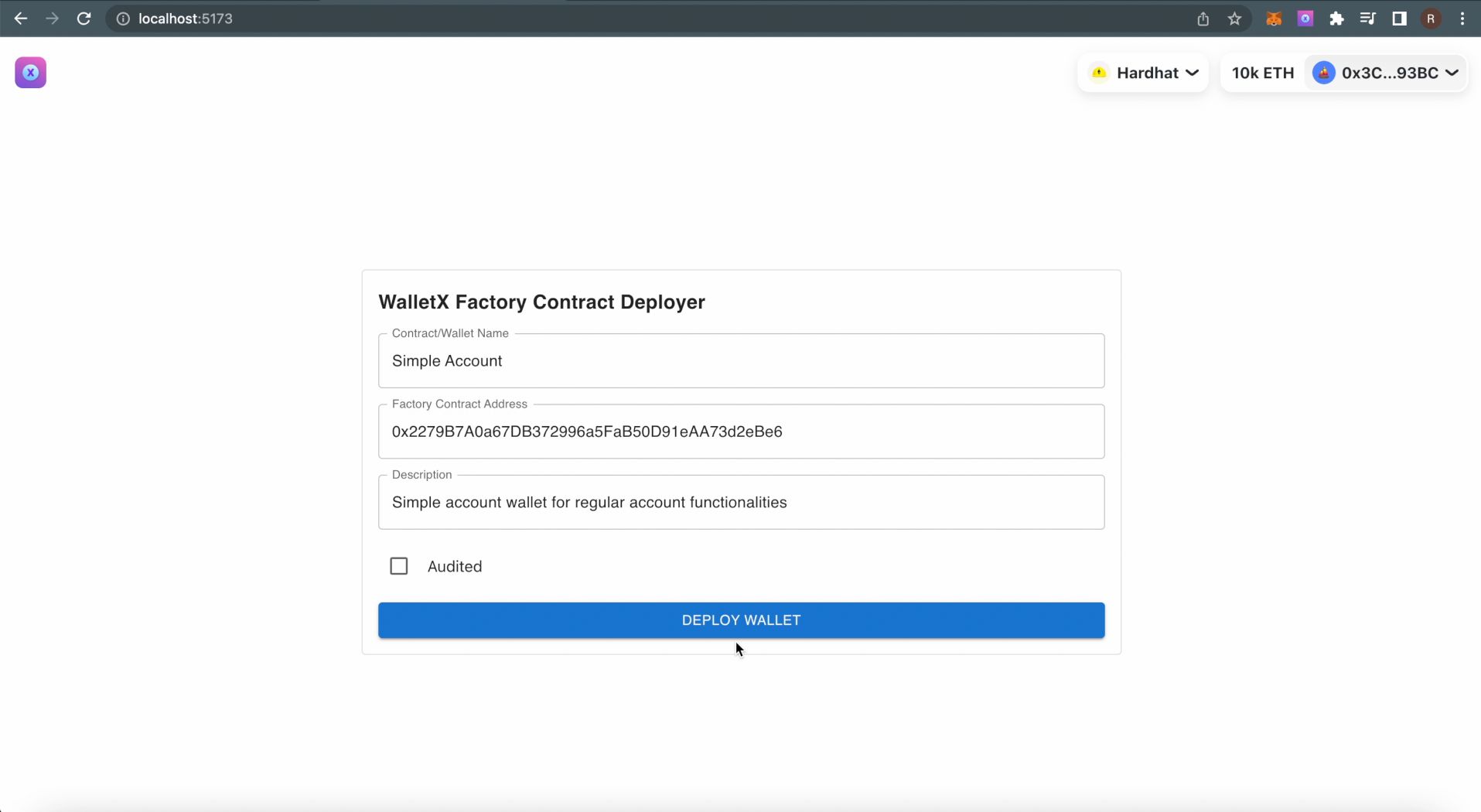This screenshot has width=1481, height=812.
Task: Open the site information icon
Action: pos(123,19)
